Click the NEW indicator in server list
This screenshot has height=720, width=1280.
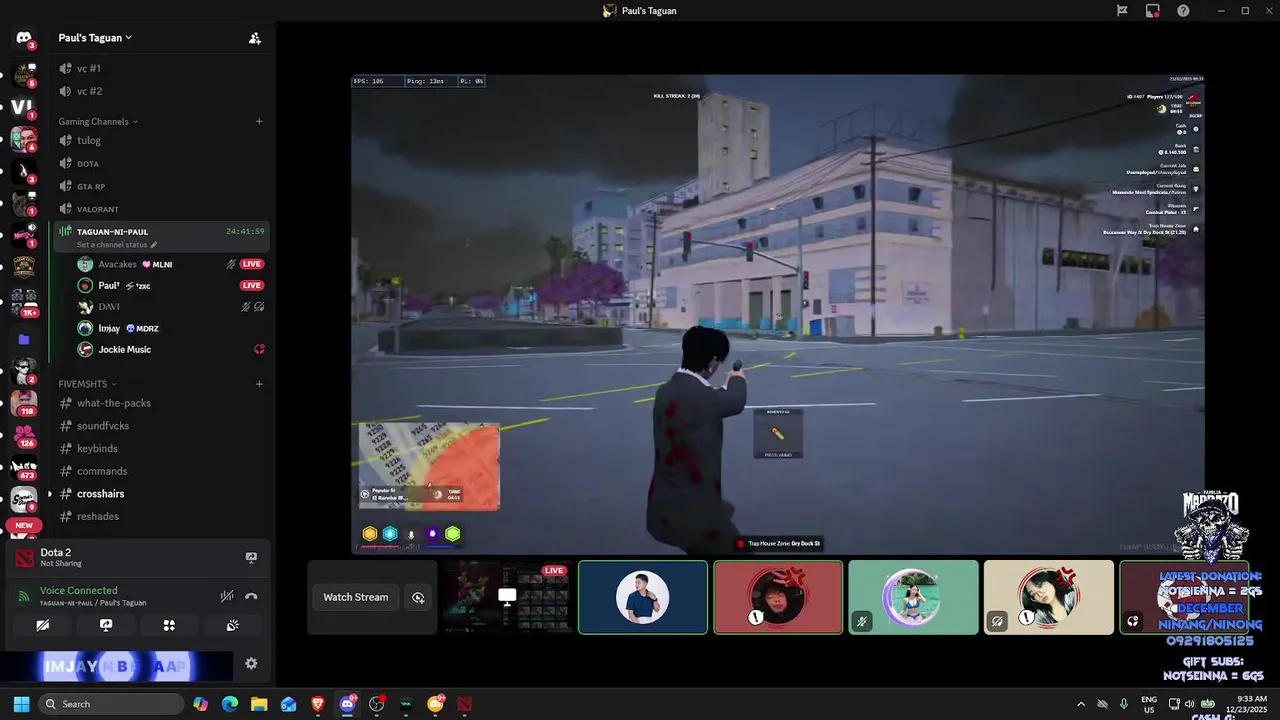tap(24, 525)
